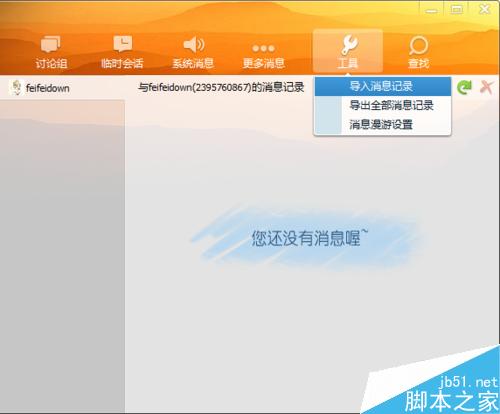Open the 讨论组 discussion group tab
Screen dimensions: 500x414
pyautogui.click(x=51, y=52)
